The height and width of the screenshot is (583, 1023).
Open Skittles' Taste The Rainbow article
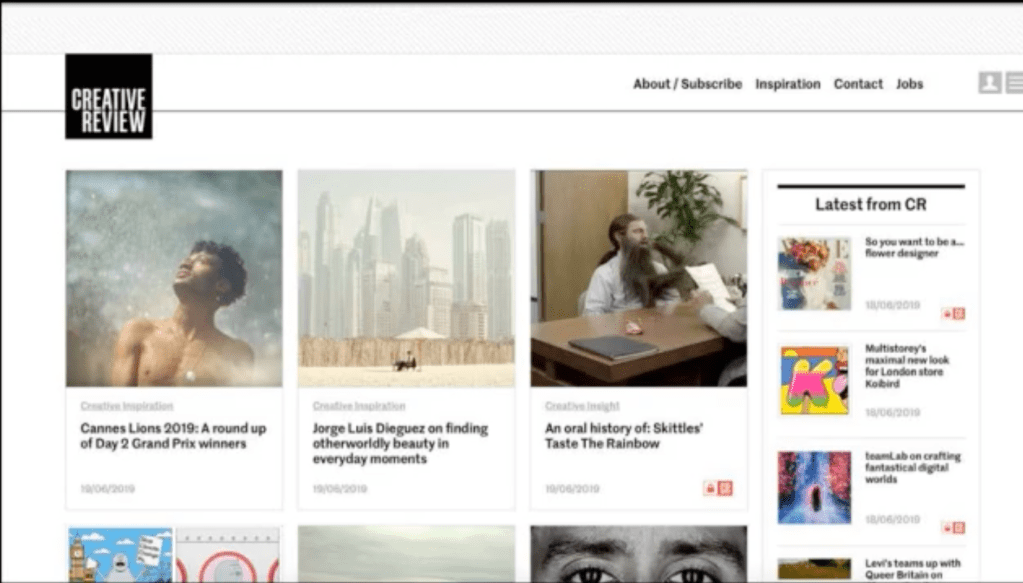[623, 436]
